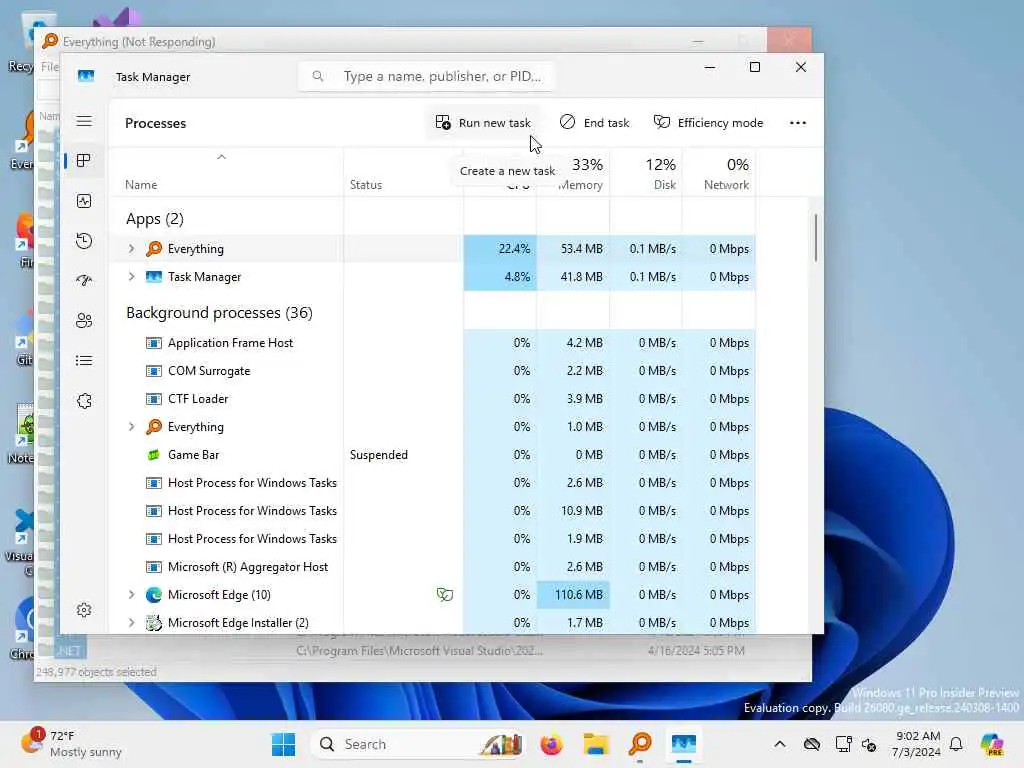Open the Startup apps sidebar icon

(84, 281)
